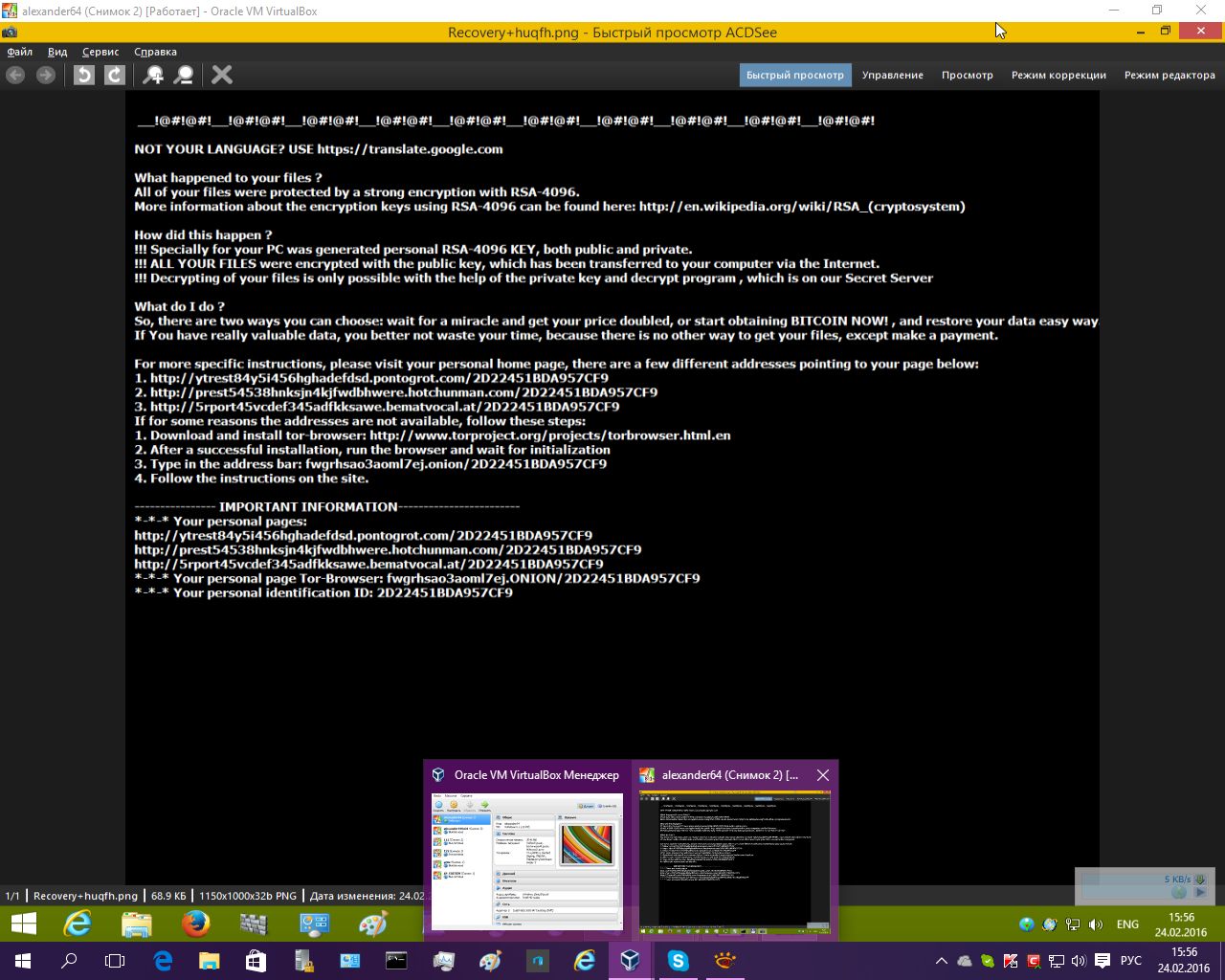Open host taskbar Search
The height and width of the screenshot is (980, 1225).
coord(69,961)
